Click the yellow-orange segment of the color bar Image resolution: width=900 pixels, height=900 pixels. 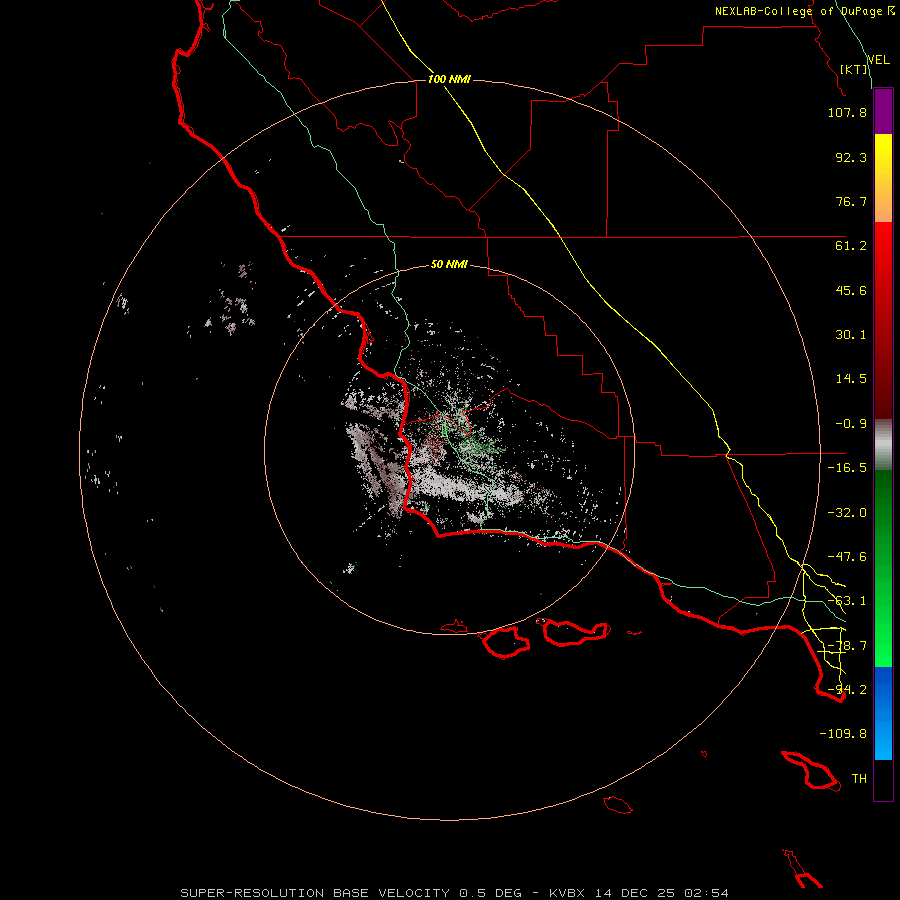pos(883,178)
